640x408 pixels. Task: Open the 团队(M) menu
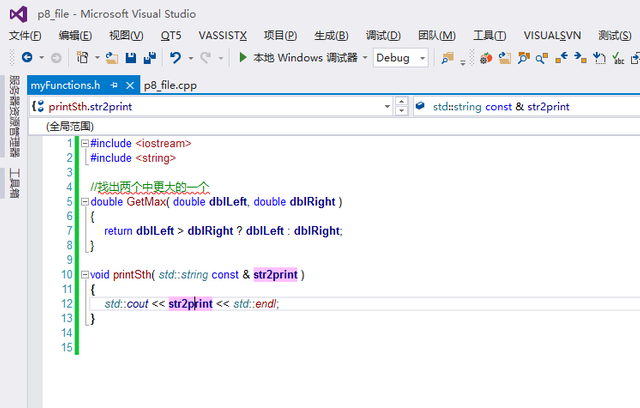437,36
